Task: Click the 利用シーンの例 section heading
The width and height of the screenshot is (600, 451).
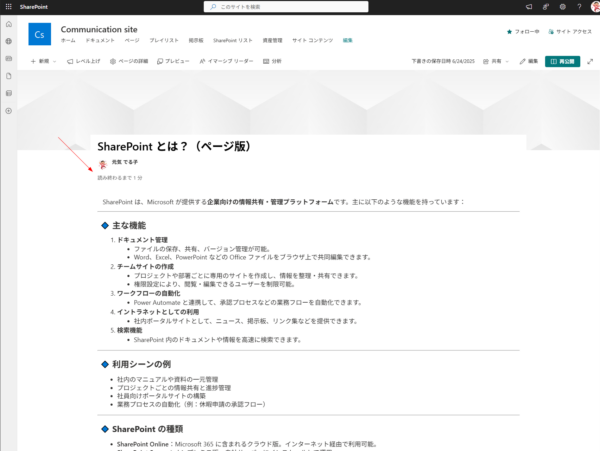Action: (x=141, y=364)
